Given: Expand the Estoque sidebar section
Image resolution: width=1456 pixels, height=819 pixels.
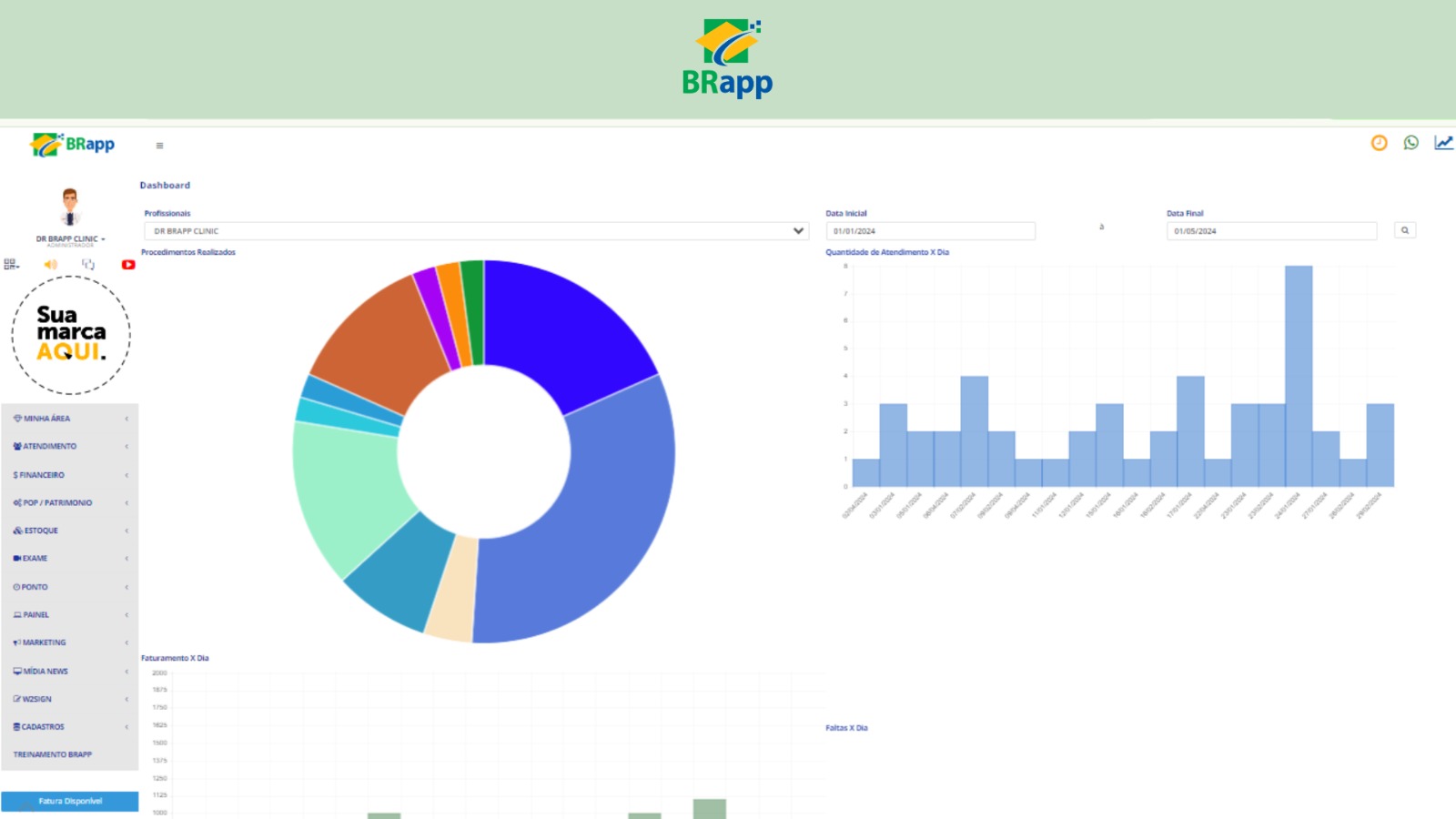Looking at the screenshot, I should (x=69, y=531).
